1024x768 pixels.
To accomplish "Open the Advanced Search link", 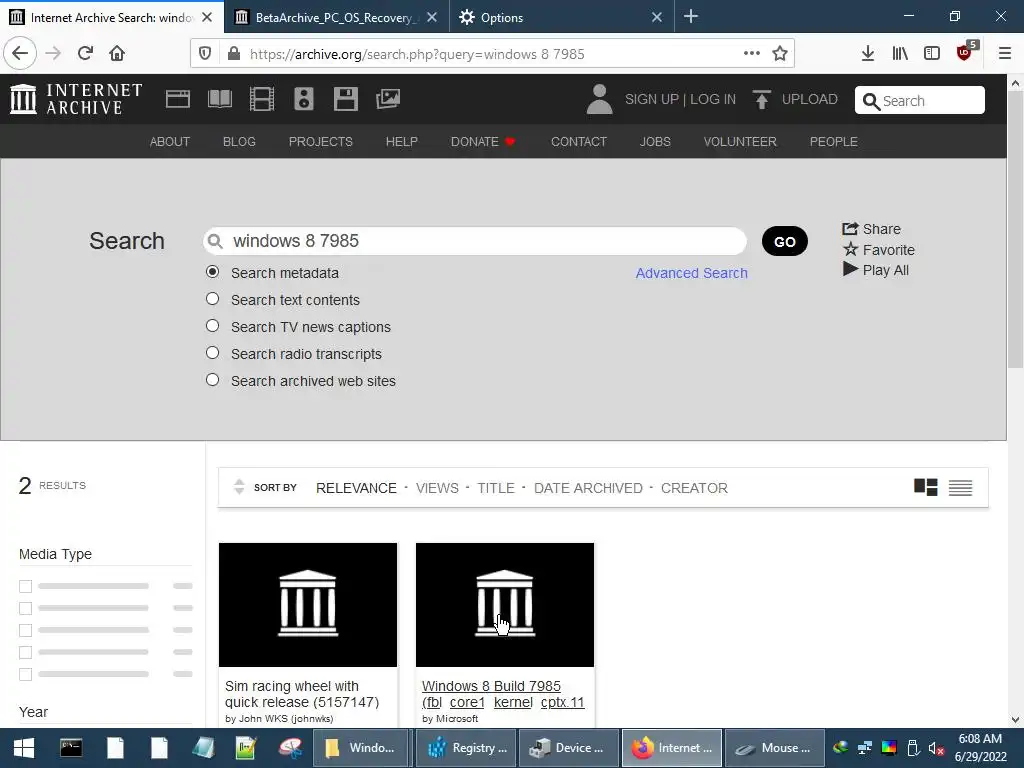I will click(x=692, y=273).
